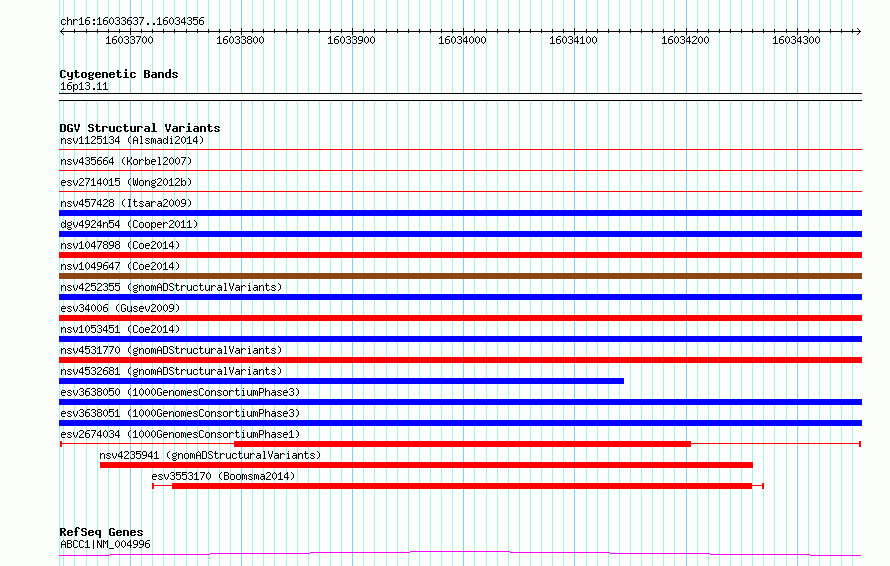
Task: Click the 16034000 ruler tick label
Action: point(462,40)
